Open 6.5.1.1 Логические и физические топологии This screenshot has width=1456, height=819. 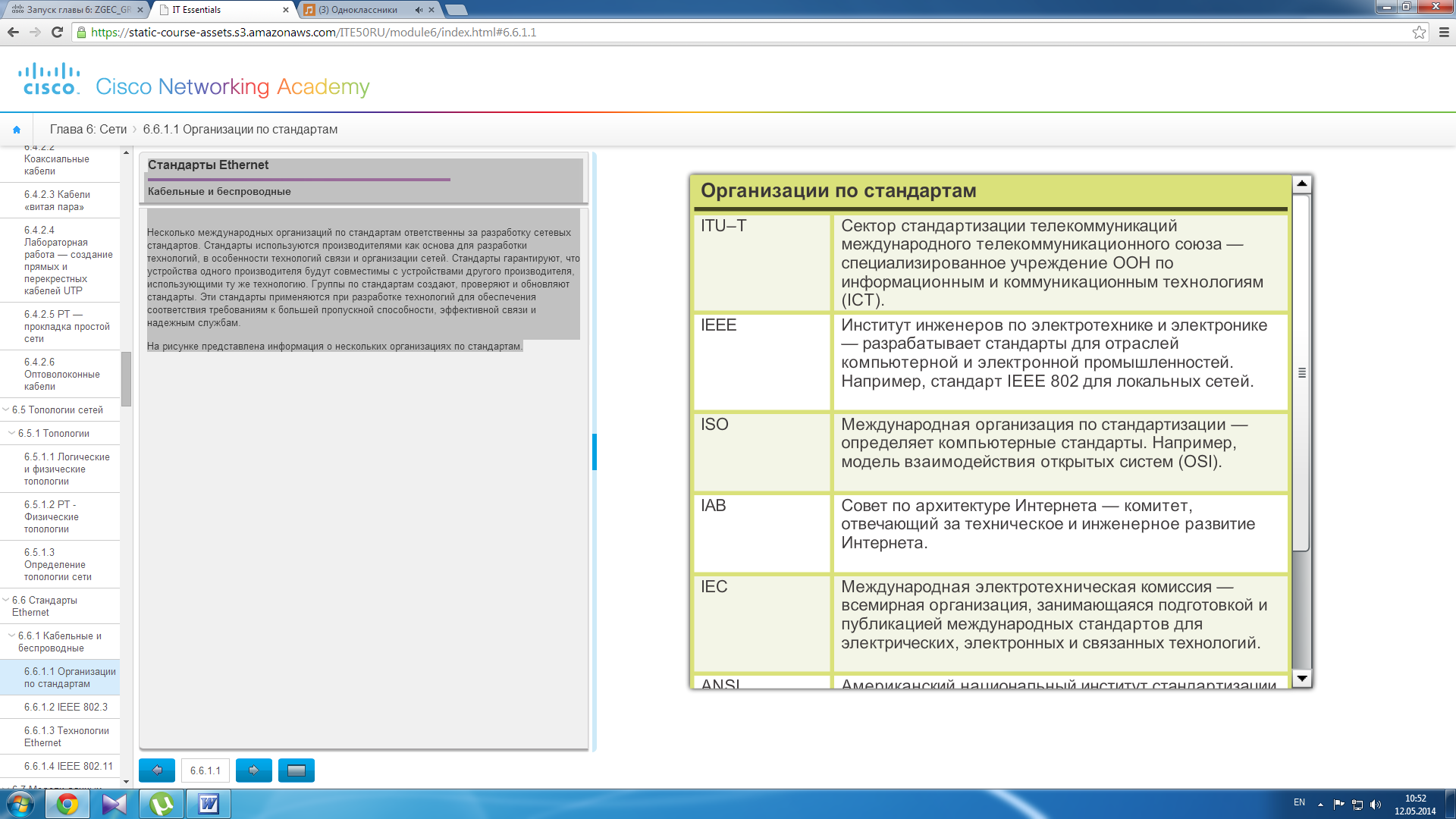(60, 469)
